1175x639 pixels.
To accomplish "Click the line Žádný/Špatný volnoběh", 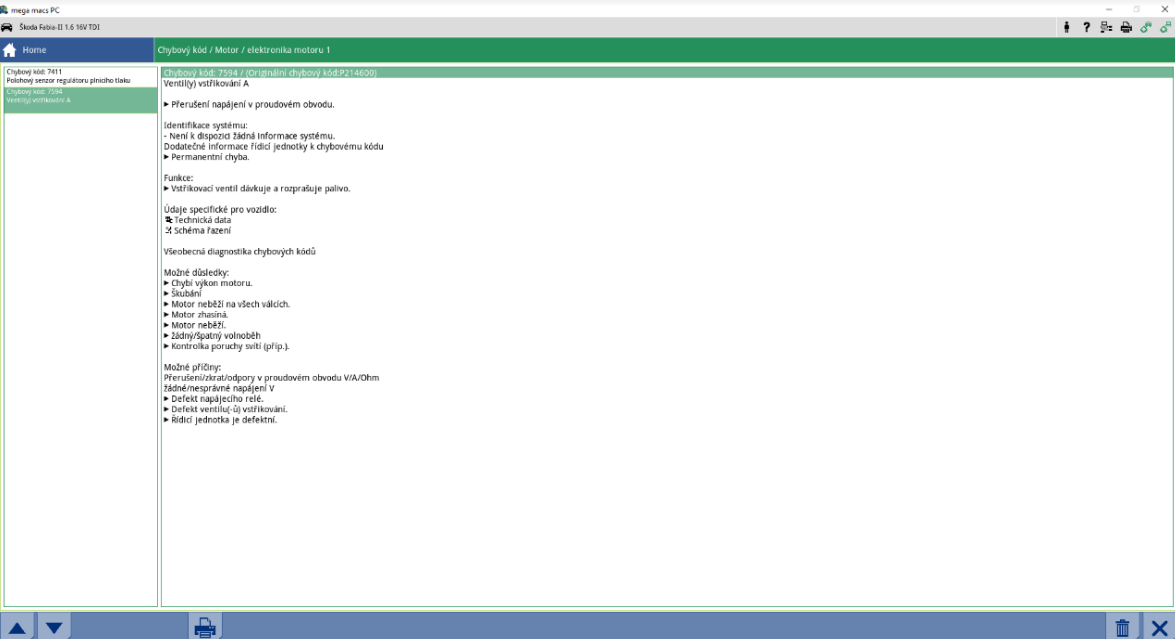I will (215, 336).
